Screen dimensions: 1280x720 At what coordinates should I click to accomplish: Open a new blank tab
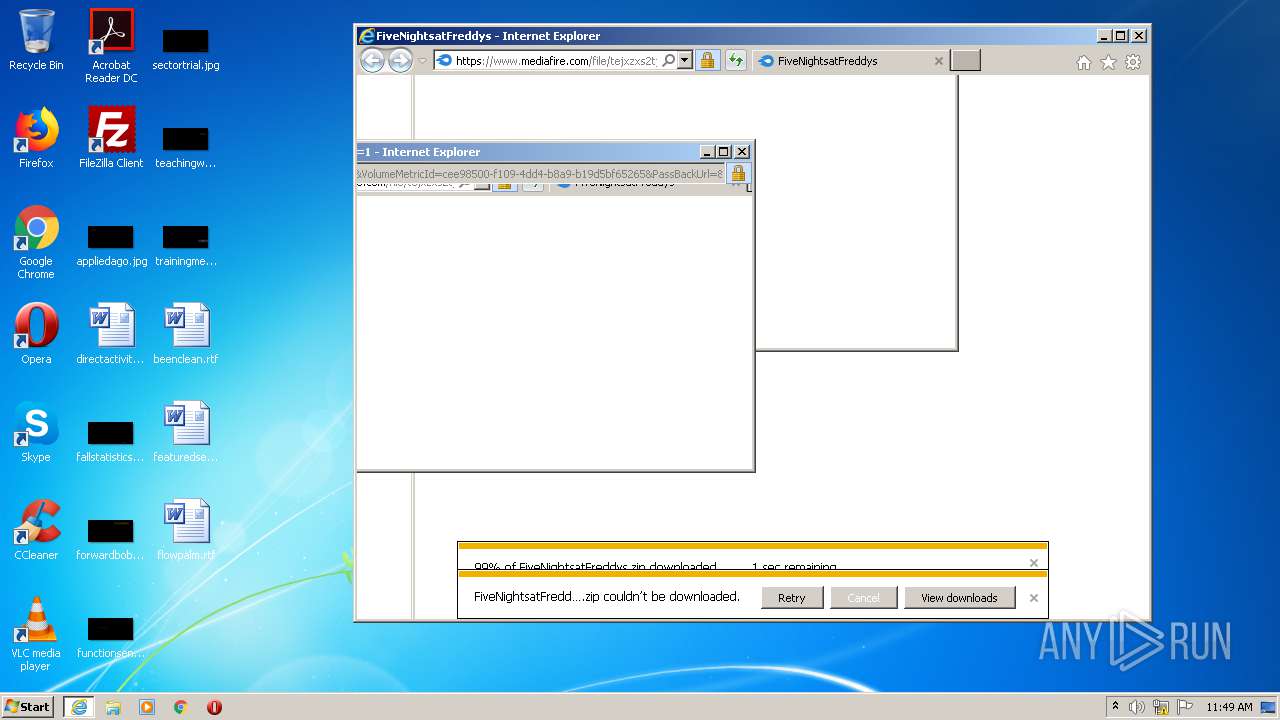coord(965,61)
